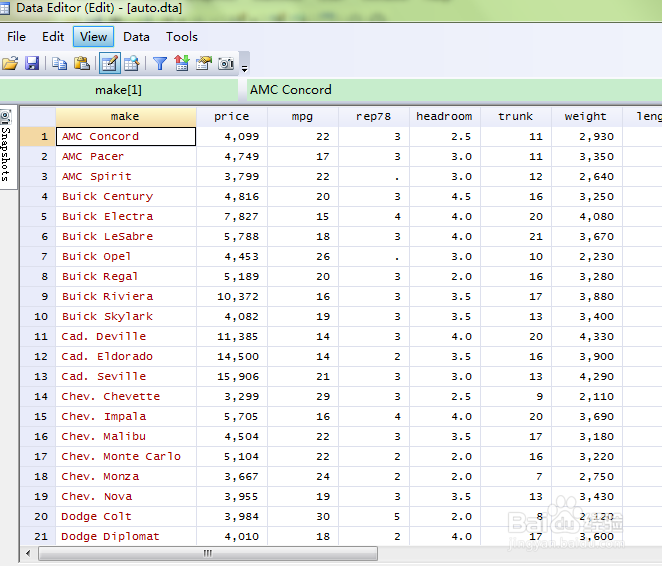This screenshot has height=566, width=662.
Task: Click the Filter observations funnel icon
Action: pos(160,64)
